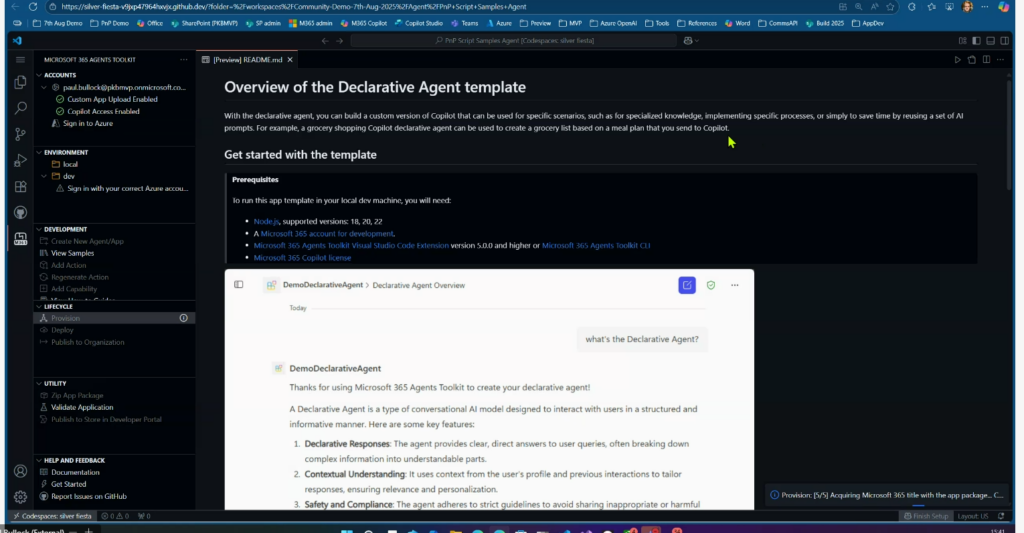The height and width of the screenshot is (533, 1024).
Task: Open the 7th Aug Demo bookmark folder
Action: tap(57, 24)
